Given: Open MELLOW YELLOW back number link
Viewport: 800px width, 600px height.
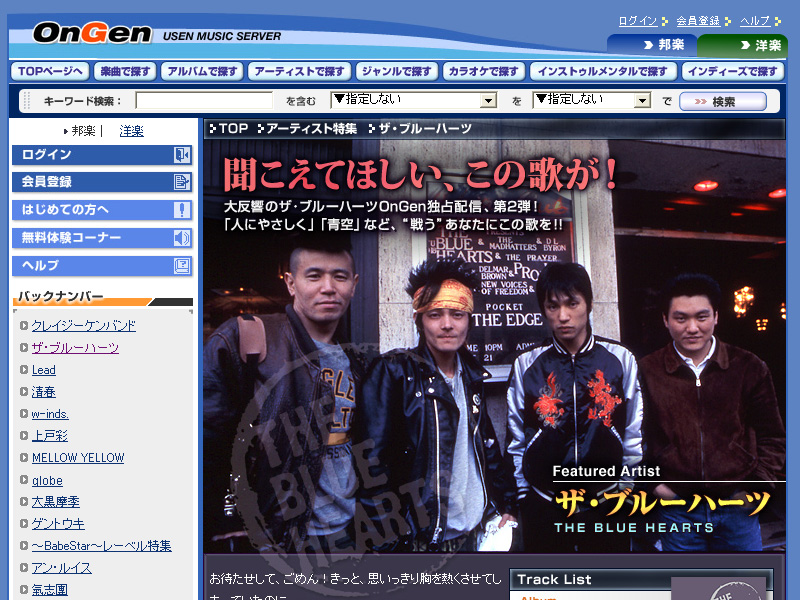Looking at the screenshot, I should click(x=78, y=458).
